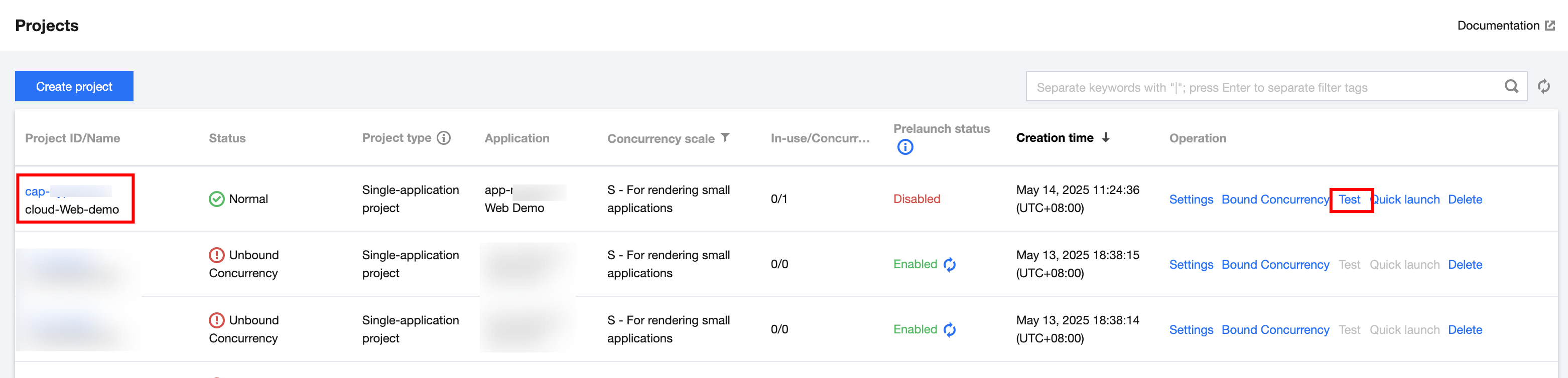Open Settings for cloud-Web-demo project

click(x=1191, y=200)
